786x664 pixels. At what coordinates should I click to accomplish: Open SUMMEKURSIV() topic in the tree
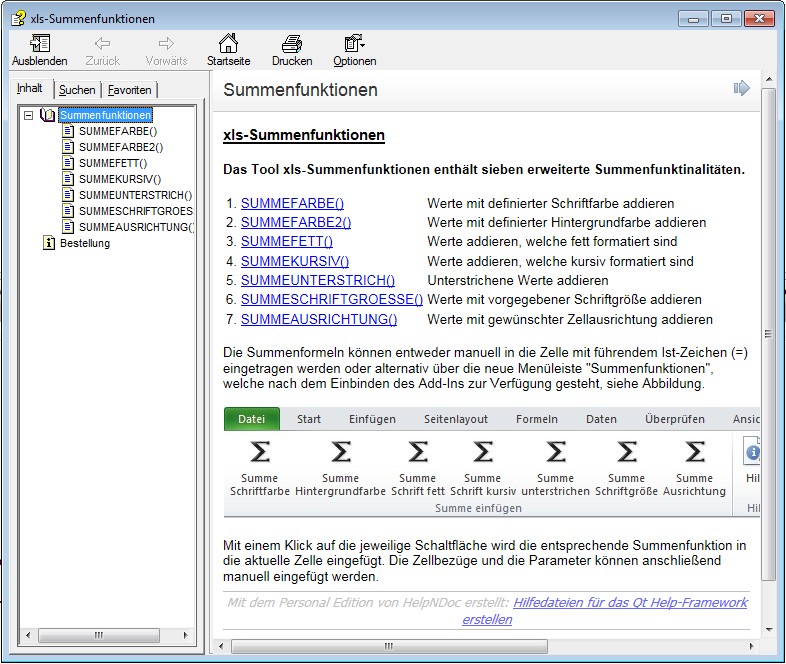point(120,179)
